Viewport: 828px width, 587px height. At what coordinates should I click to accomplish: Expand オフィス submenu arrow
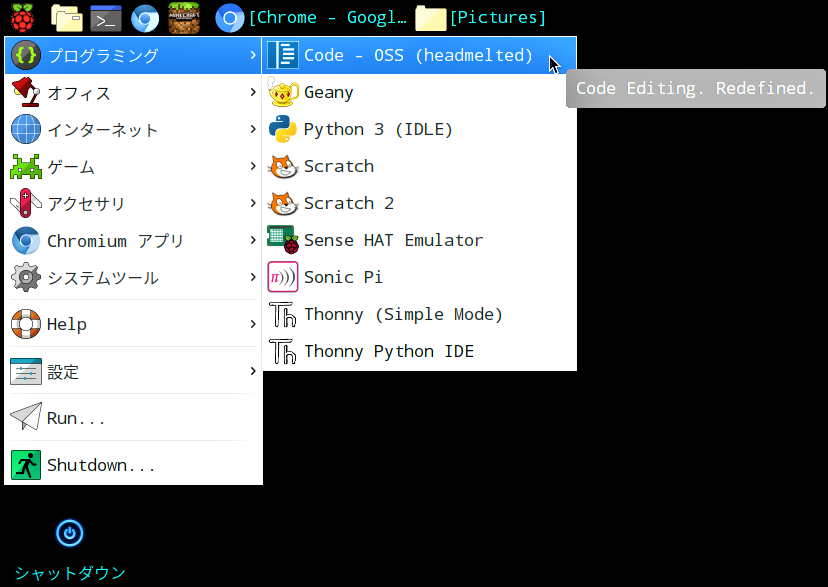point(253,92)
